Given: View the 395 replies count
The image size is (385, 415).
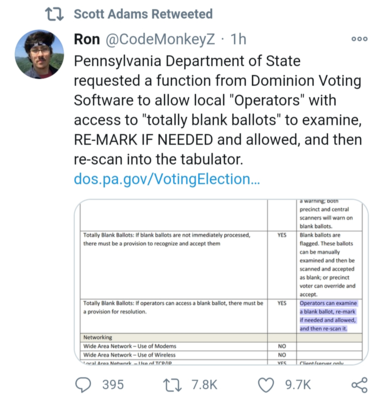Looking at the screenshot, I should tap(113, 385).
